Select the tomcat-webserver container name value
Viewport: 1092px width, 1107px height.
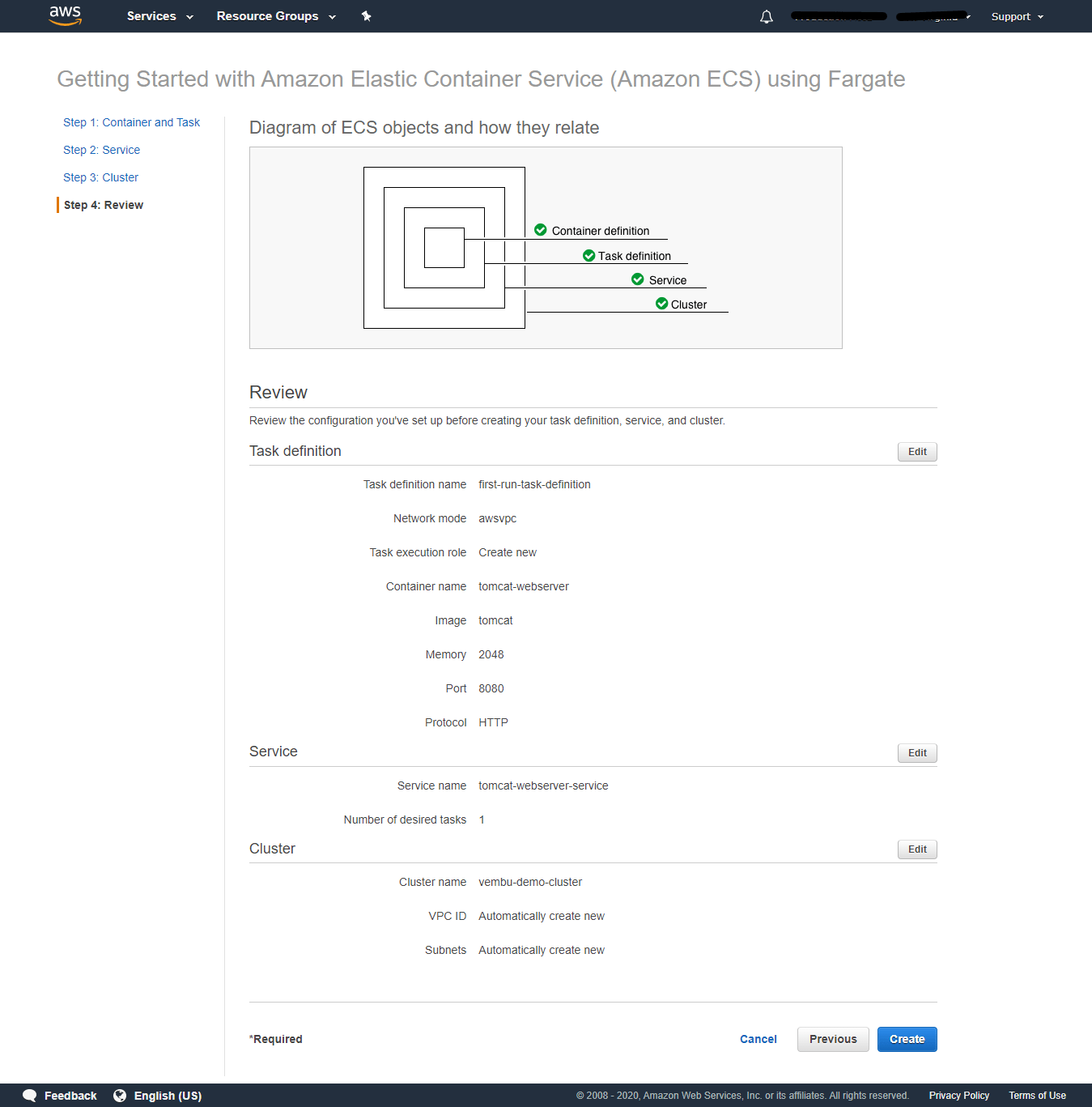point(524,586)
